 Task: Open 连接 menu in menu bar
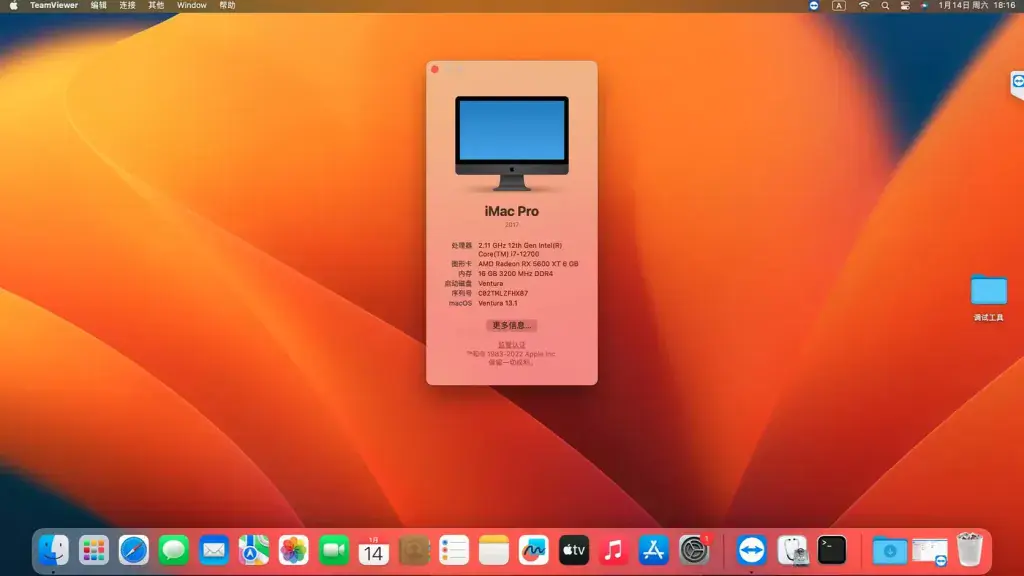(127, 5)
